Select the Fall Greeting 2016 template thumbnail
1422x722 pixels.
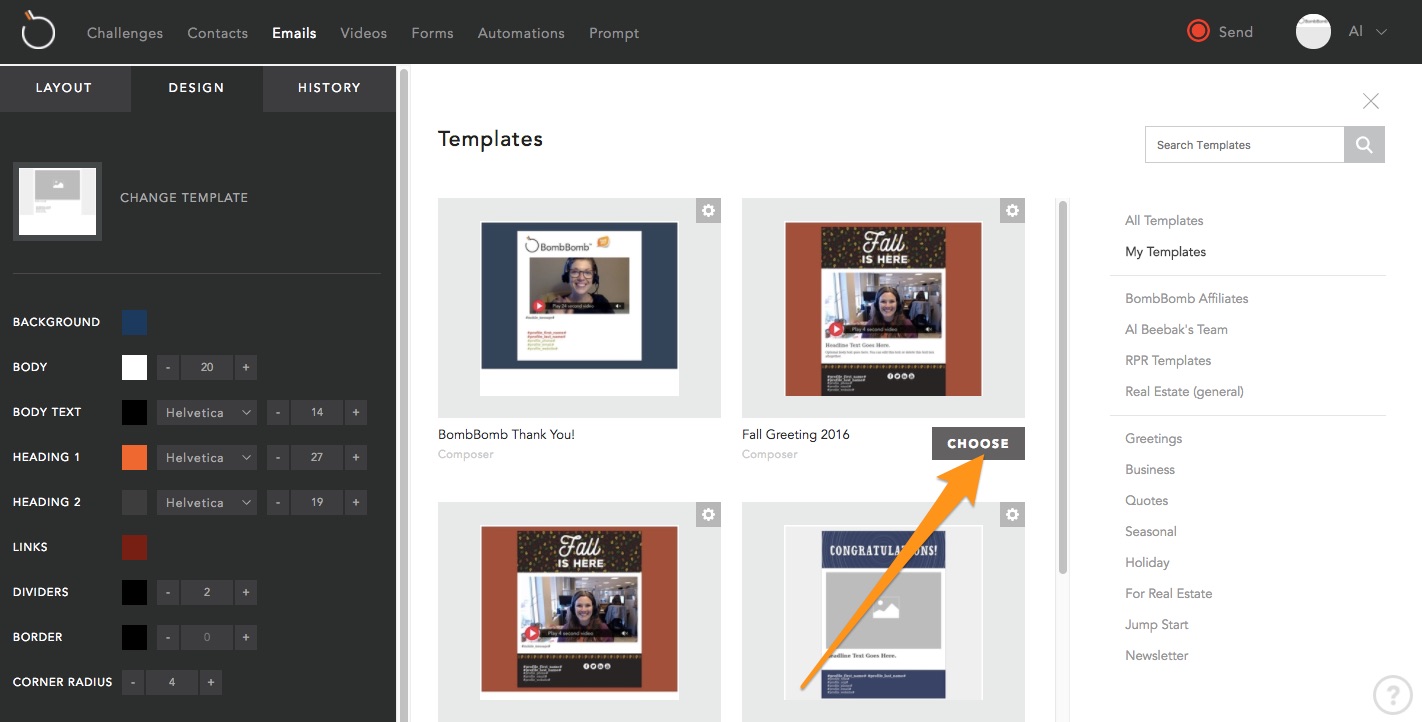[x=883, y=308]
